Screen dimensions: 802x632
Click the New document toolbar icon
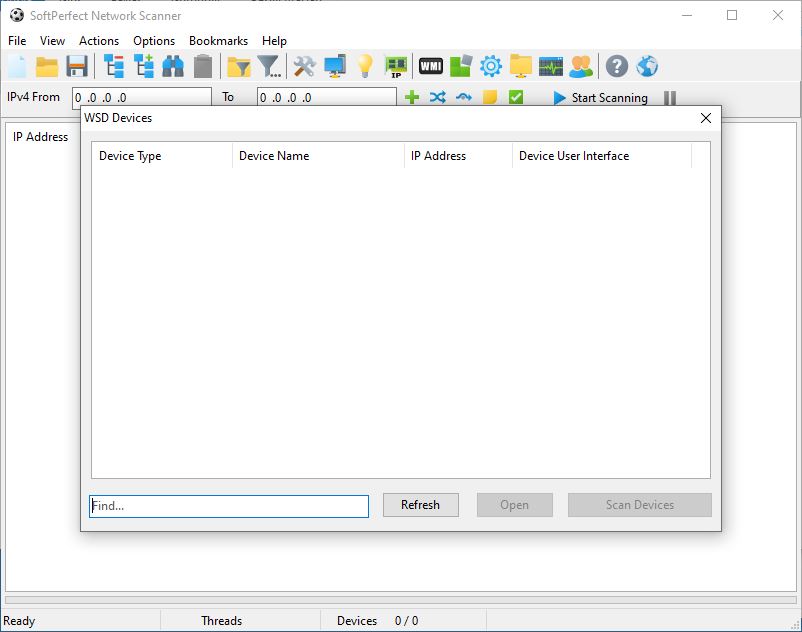tap(17, 66)
